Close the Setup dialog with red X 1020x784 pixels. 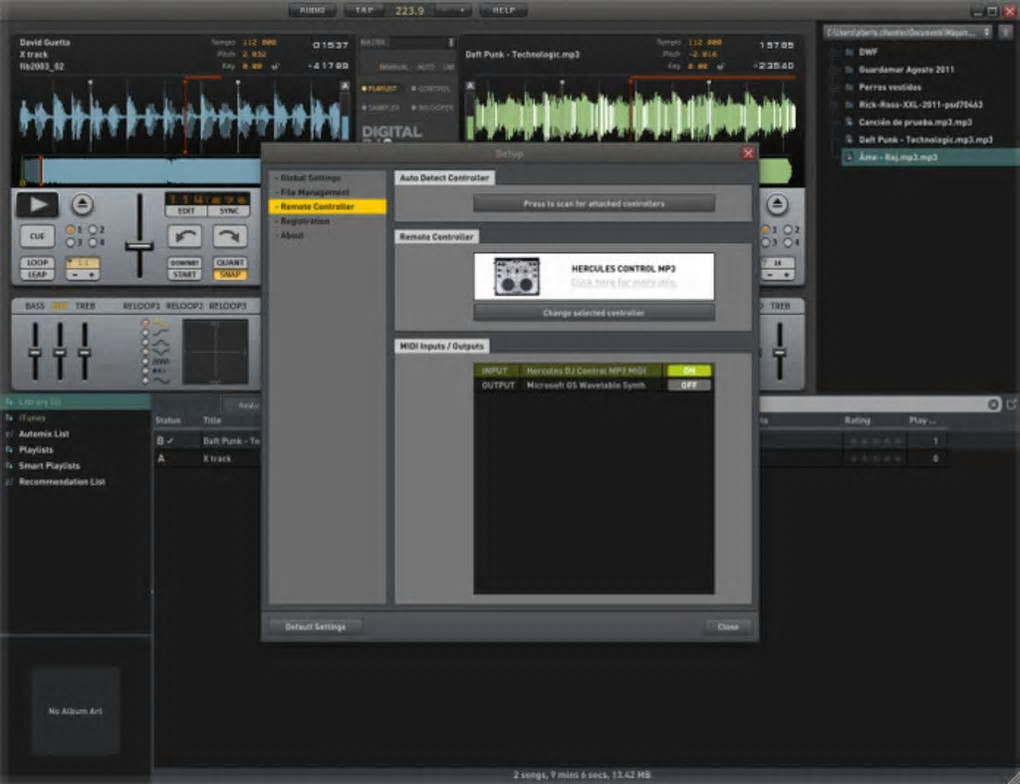[x=748, y=154]
